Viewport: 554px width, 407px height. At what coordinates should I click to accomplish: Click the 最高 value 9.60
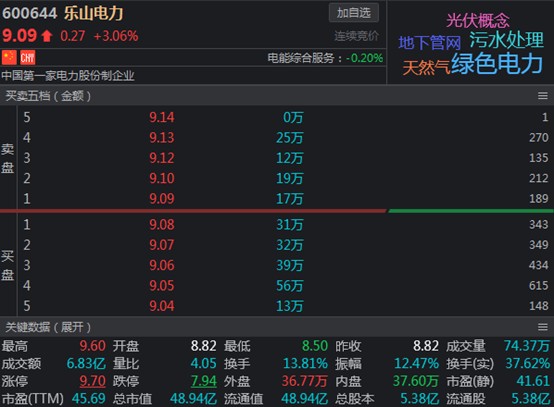(x=93, y=346)
